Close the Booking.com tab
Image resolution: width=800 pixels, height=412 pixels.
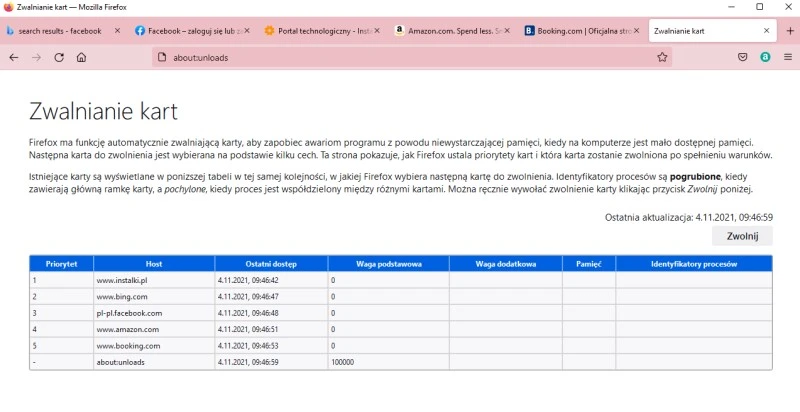tap(636, 31)
